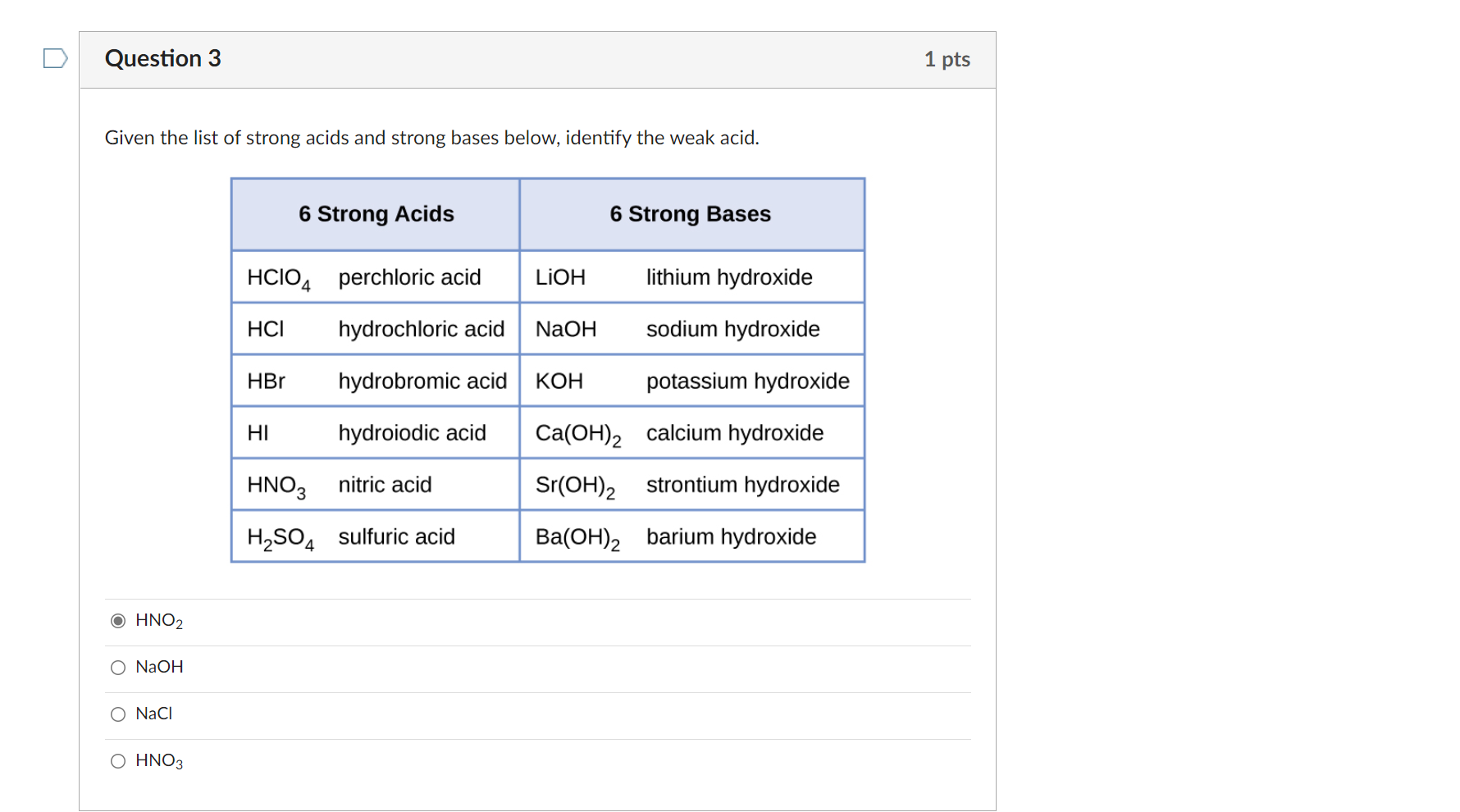Click the HBr formula in the table
The height and width of the screenshot is (812, 1460).
pos(266,381)
